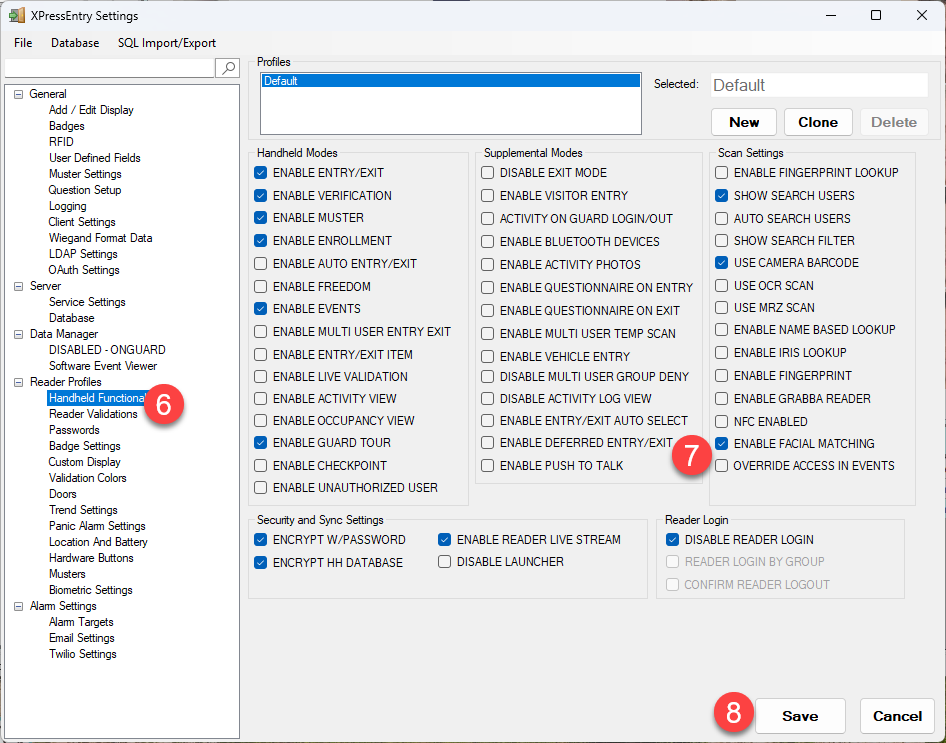Enable AUTO ENTRY/EXIT mode
Screen dimensions: 946x743
pyautogui.click(x=261, y=264)
